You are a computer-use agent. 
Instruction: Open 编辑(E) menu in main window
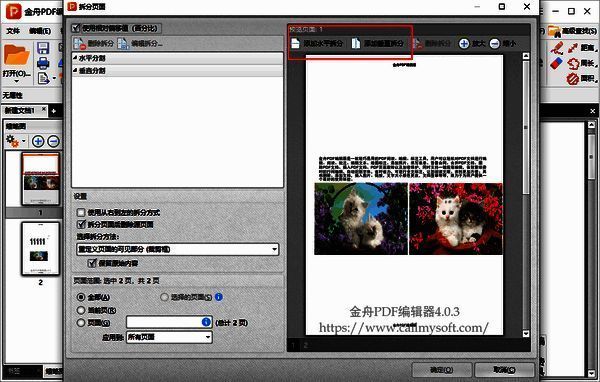pos(39,31)
